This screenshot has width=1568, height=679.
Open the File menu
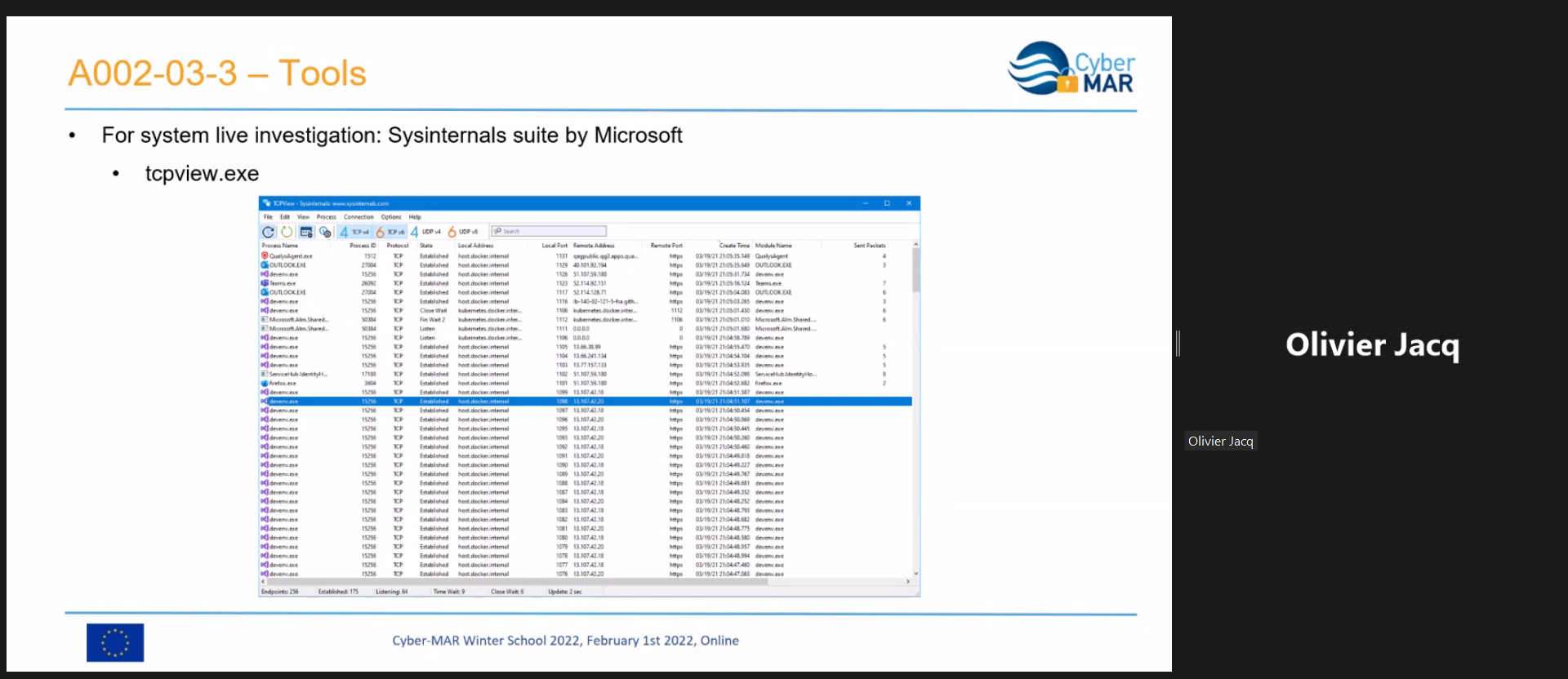[x=268, y=217]
